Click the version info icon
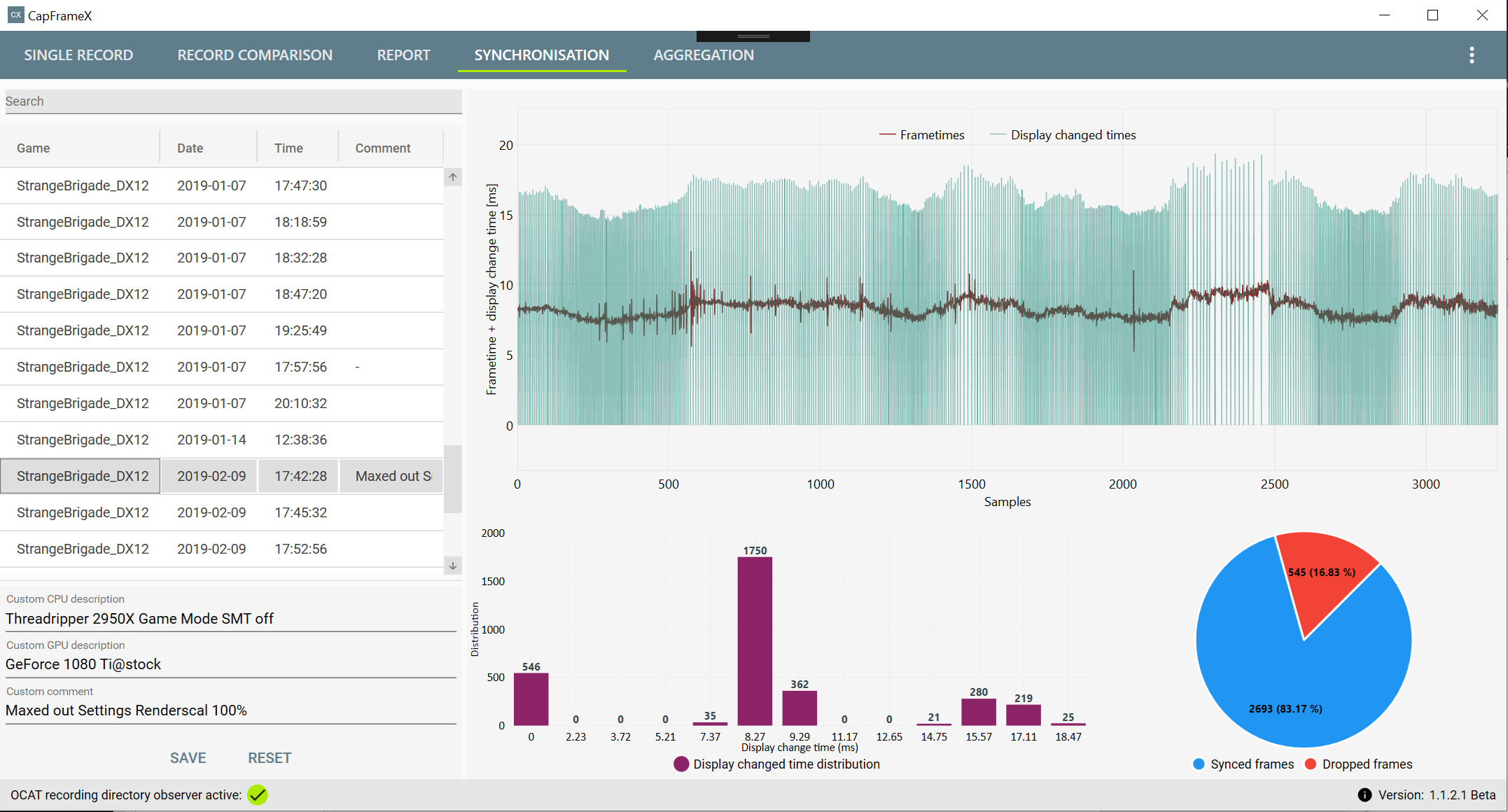 tap(1364, 794)
